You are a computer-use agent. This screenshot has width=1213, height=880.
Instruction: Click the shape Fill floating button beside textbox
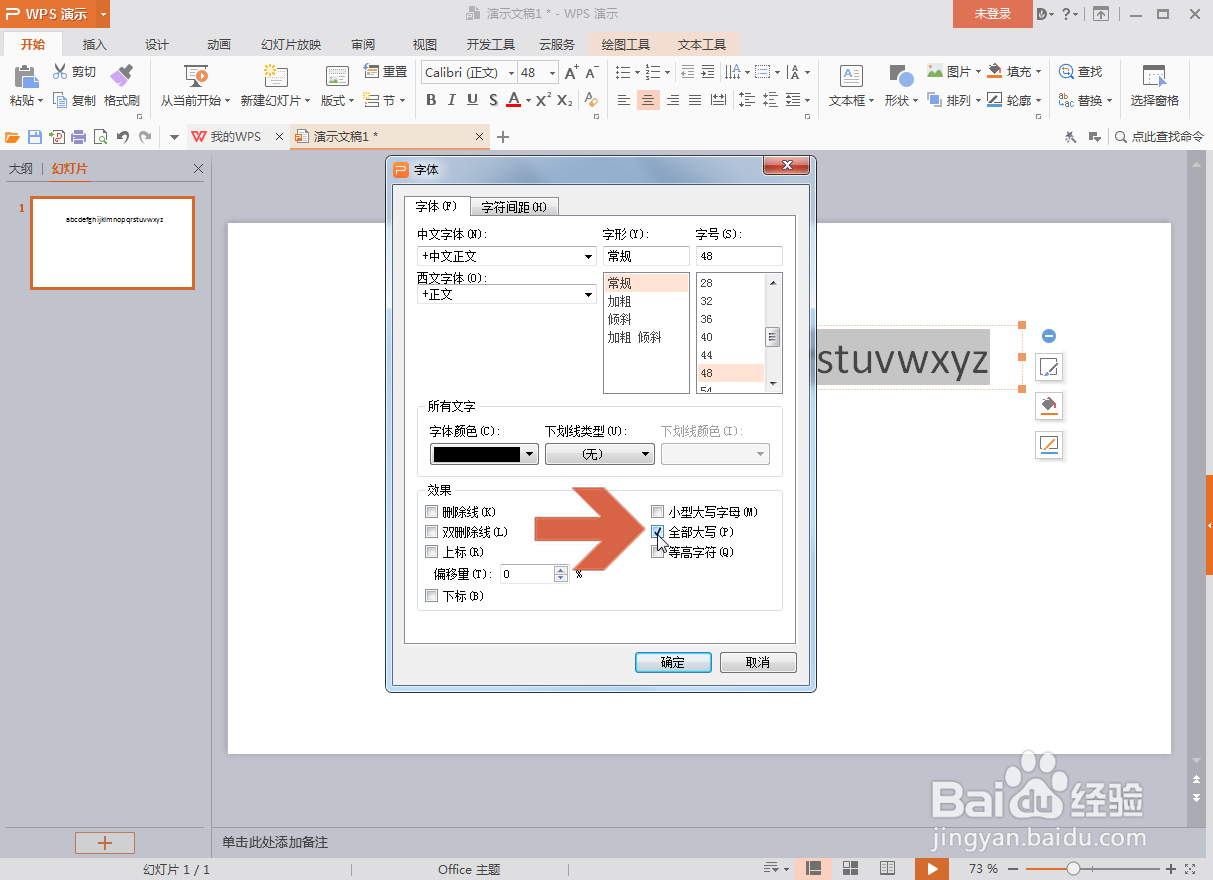pyautogui.click(x=1049, y=406)
